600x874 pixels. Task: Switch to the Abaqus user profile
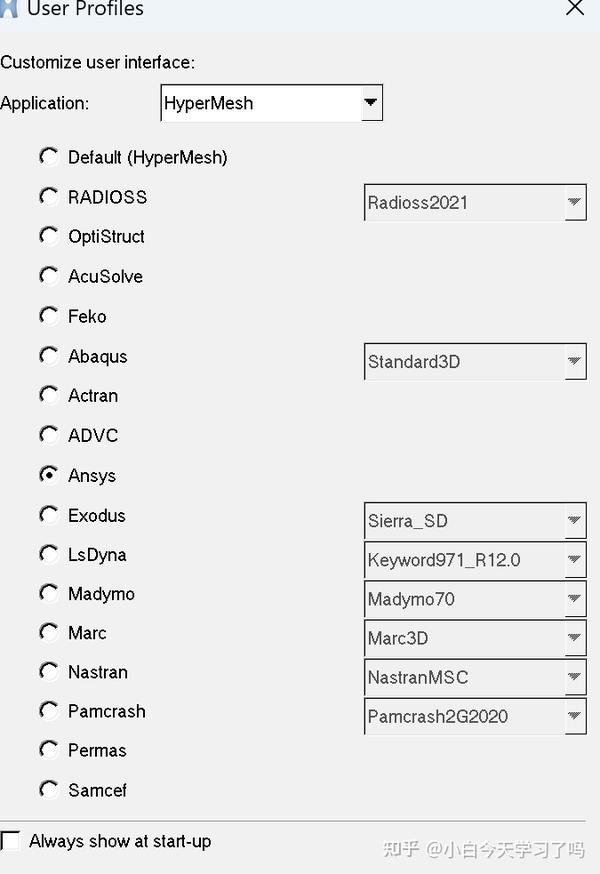point(49,355)
